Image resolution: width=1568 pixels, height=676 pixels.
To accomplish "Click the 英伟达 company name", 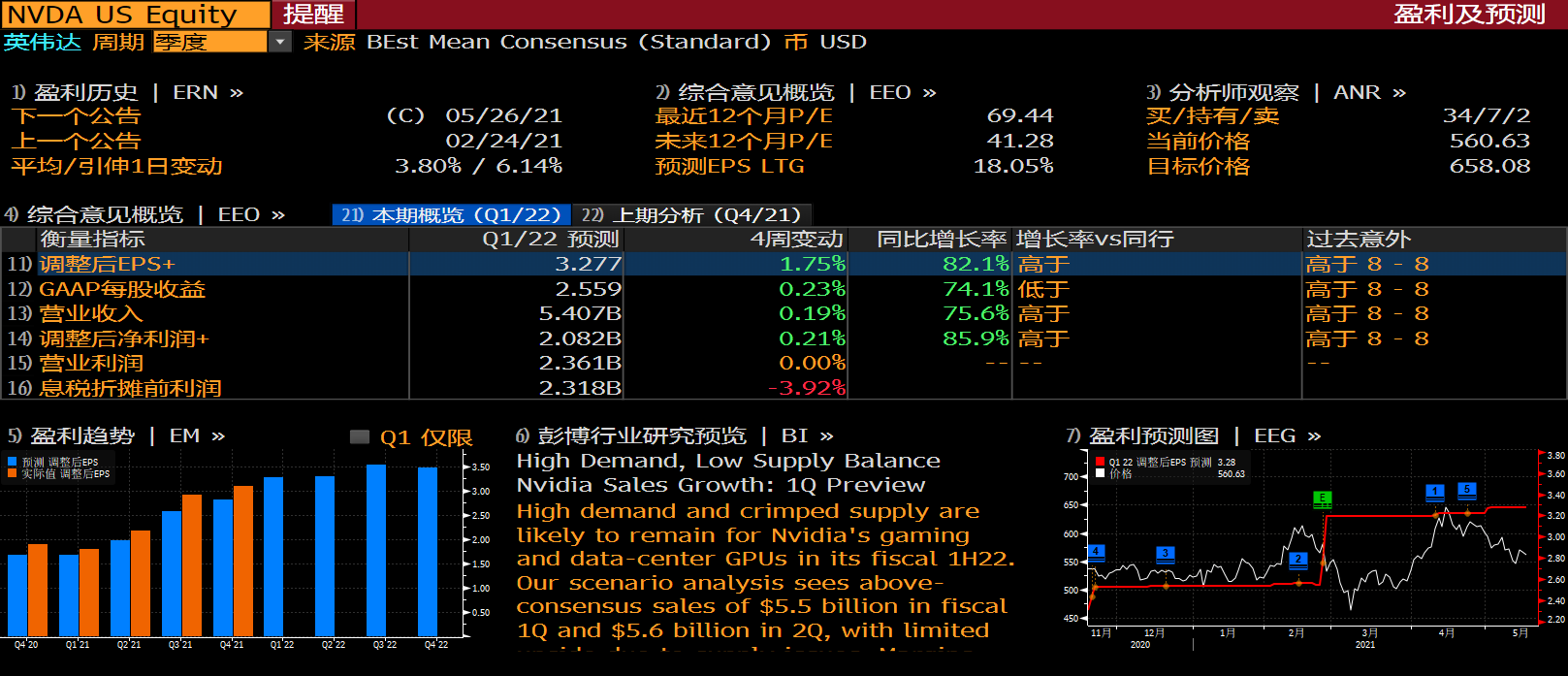I will click(42, 42).
